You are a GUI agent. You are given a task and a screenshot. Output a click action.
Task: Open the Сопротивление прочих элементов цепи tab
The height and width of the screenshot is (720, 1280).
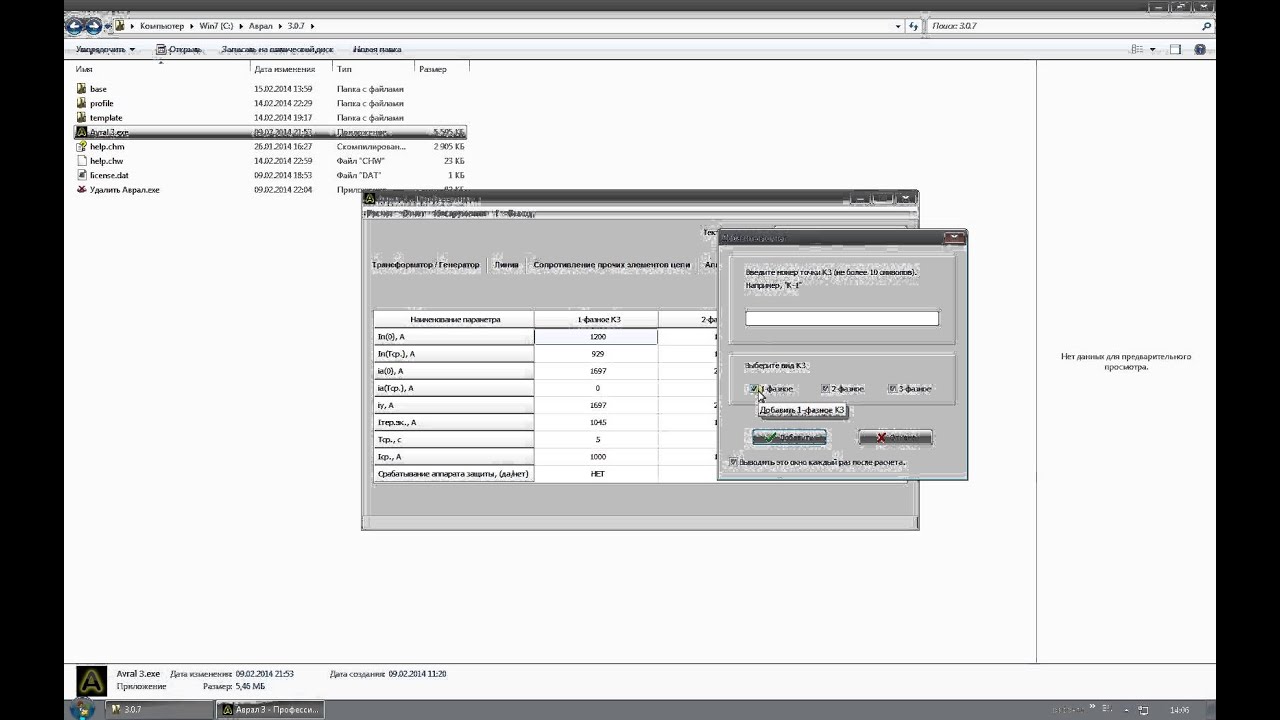point(612,265)
